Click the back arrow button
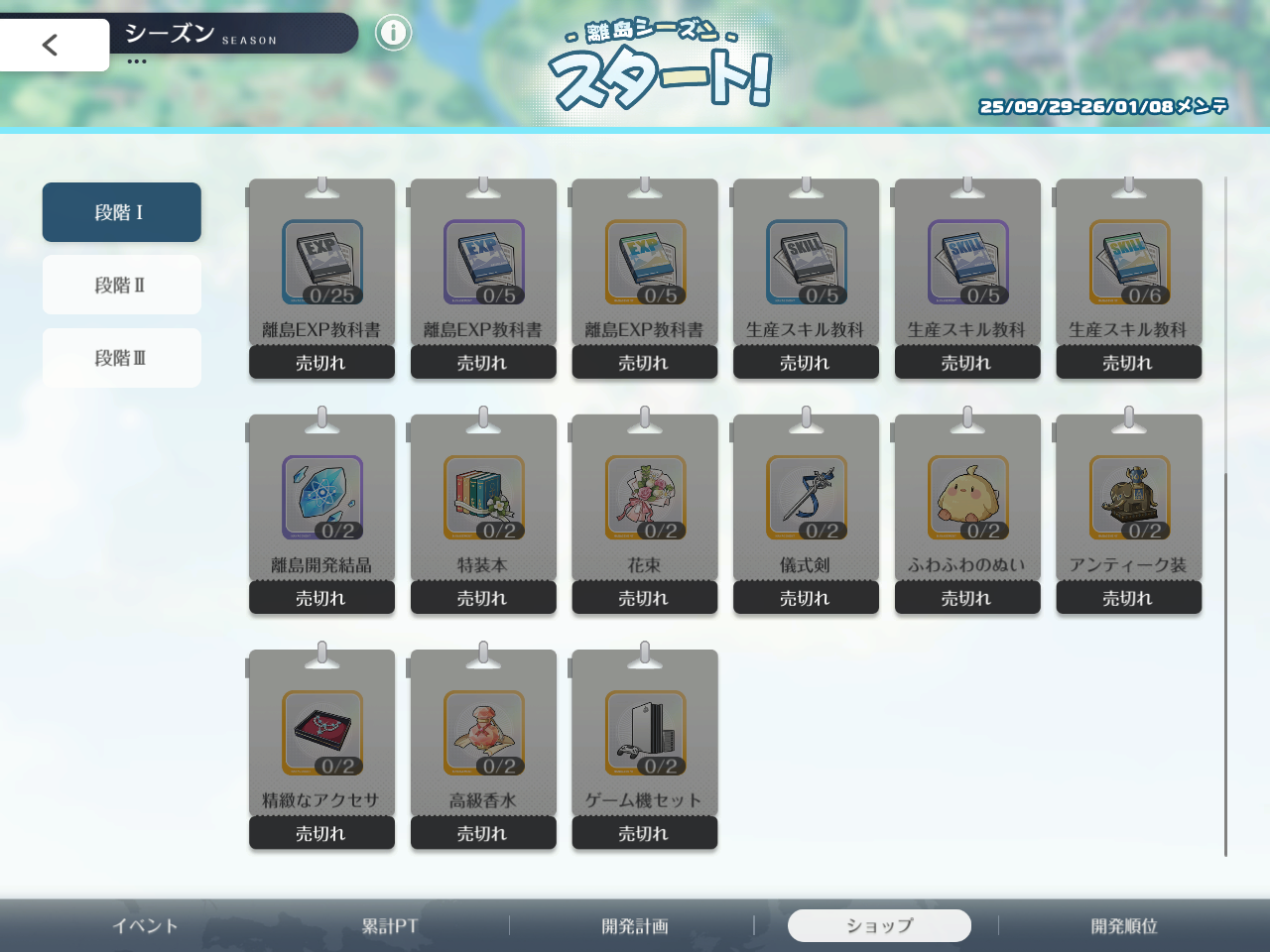1270x952 pixels. point(52,45)
